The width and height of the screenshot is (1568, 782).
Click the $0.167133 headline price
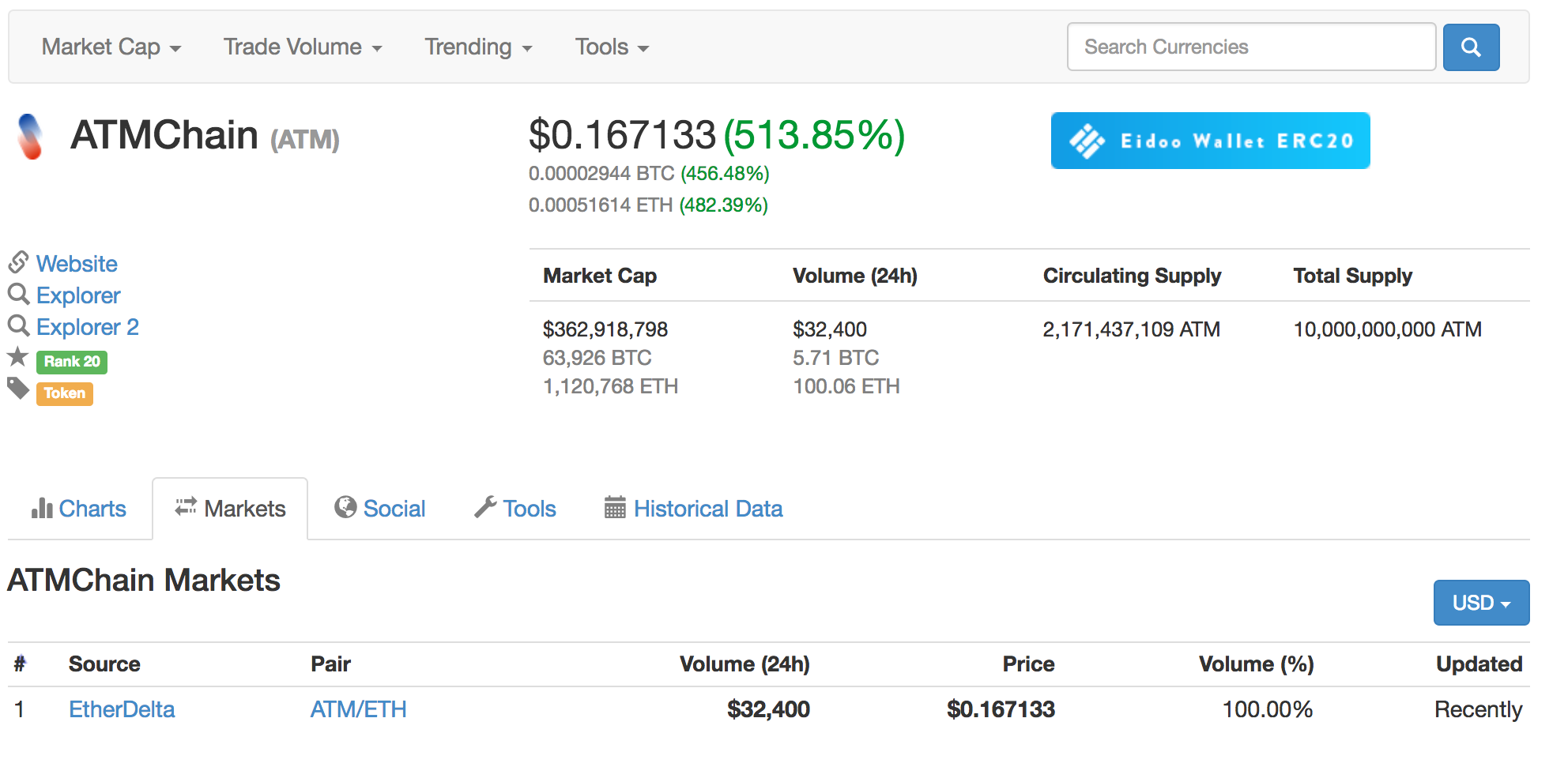click(x=622, y=135)
